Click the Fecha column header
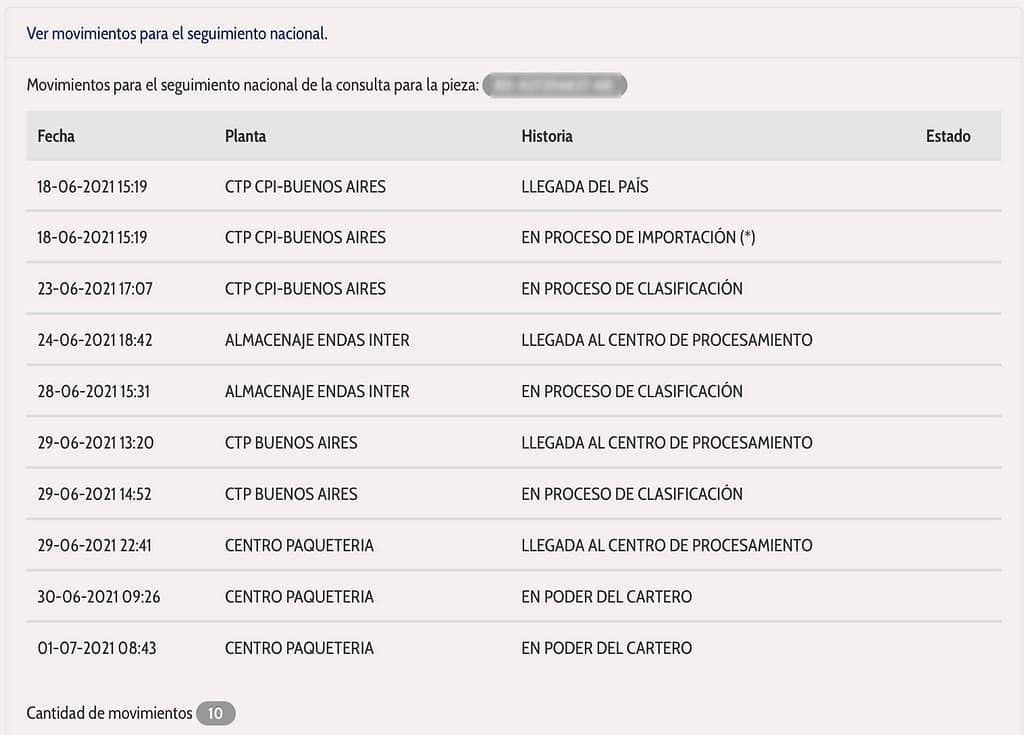1024x735 pixels. pos(56,136)
